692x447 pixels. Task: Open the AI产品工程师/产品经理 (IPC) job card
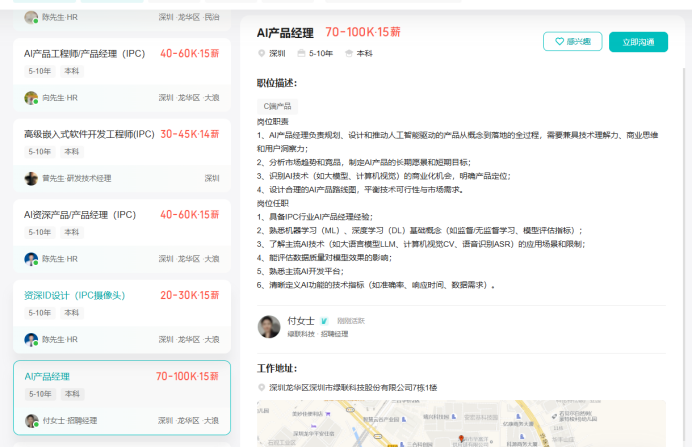tap(84, 53)
